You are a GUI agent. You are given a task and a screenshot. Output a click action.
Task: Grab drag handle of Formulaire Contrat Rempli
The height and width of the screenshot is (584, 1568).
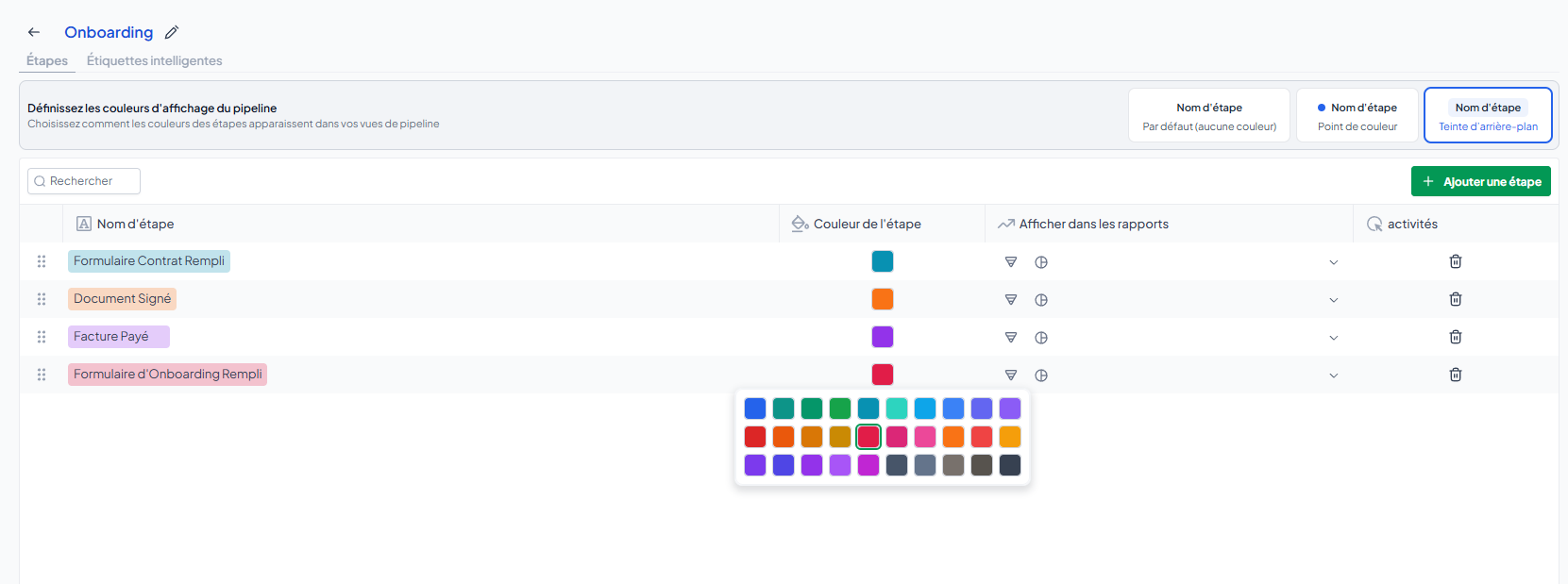[42, 261]
